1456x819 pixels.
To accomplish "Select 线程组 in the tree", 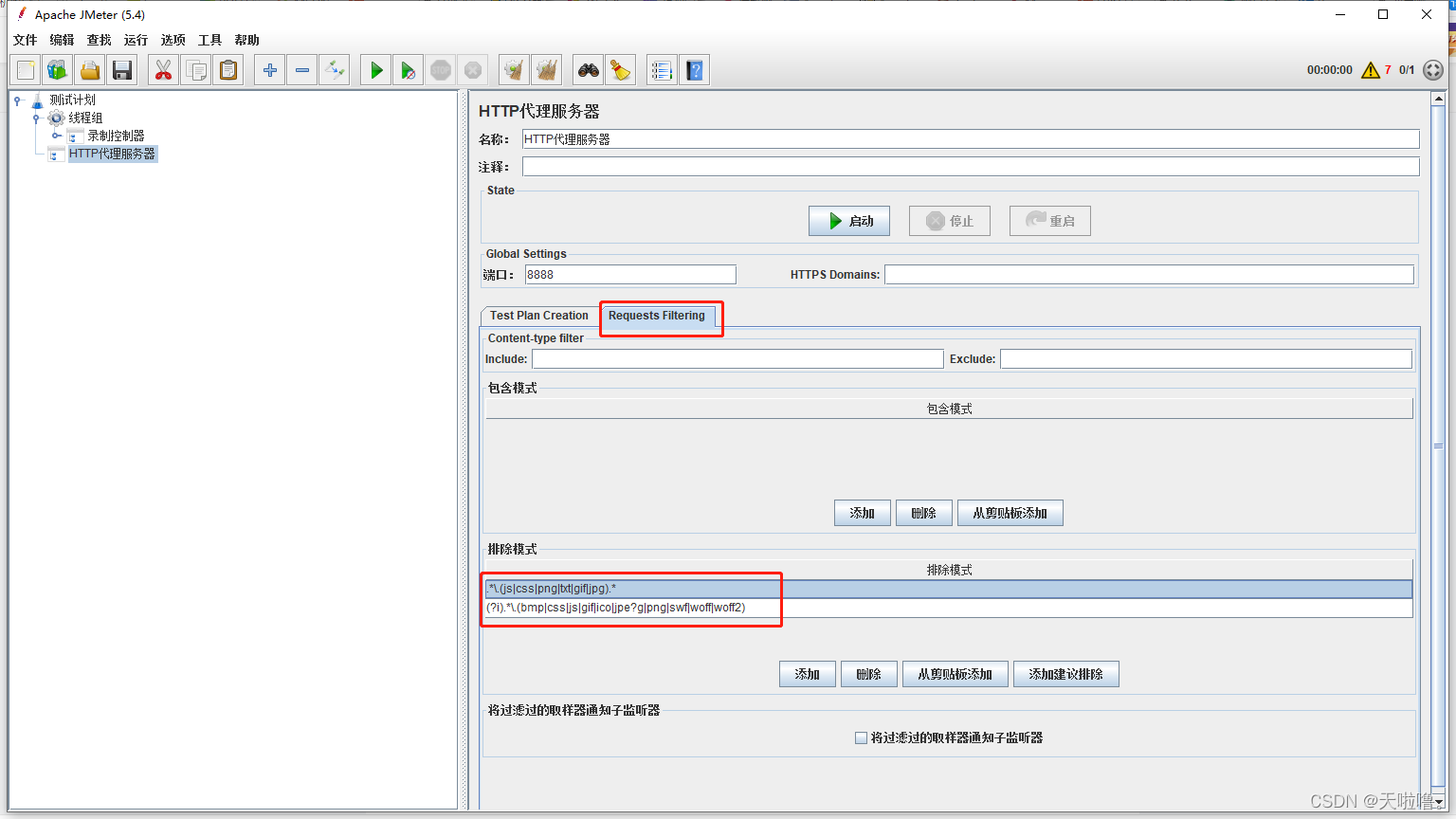I will click(x=85, y=118).
